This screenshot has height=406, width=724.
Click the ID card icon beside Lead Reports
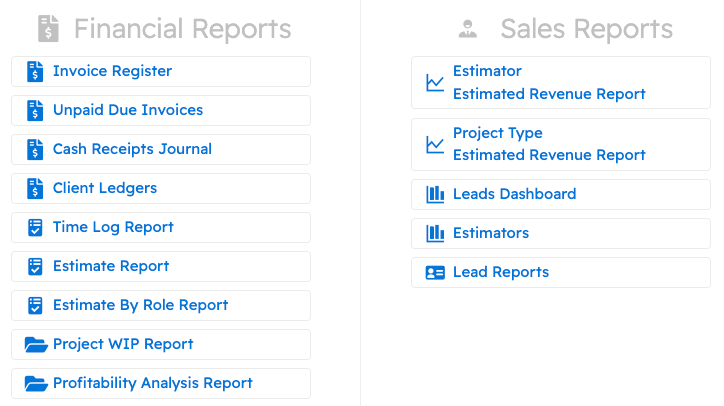(x=435, y=272)
